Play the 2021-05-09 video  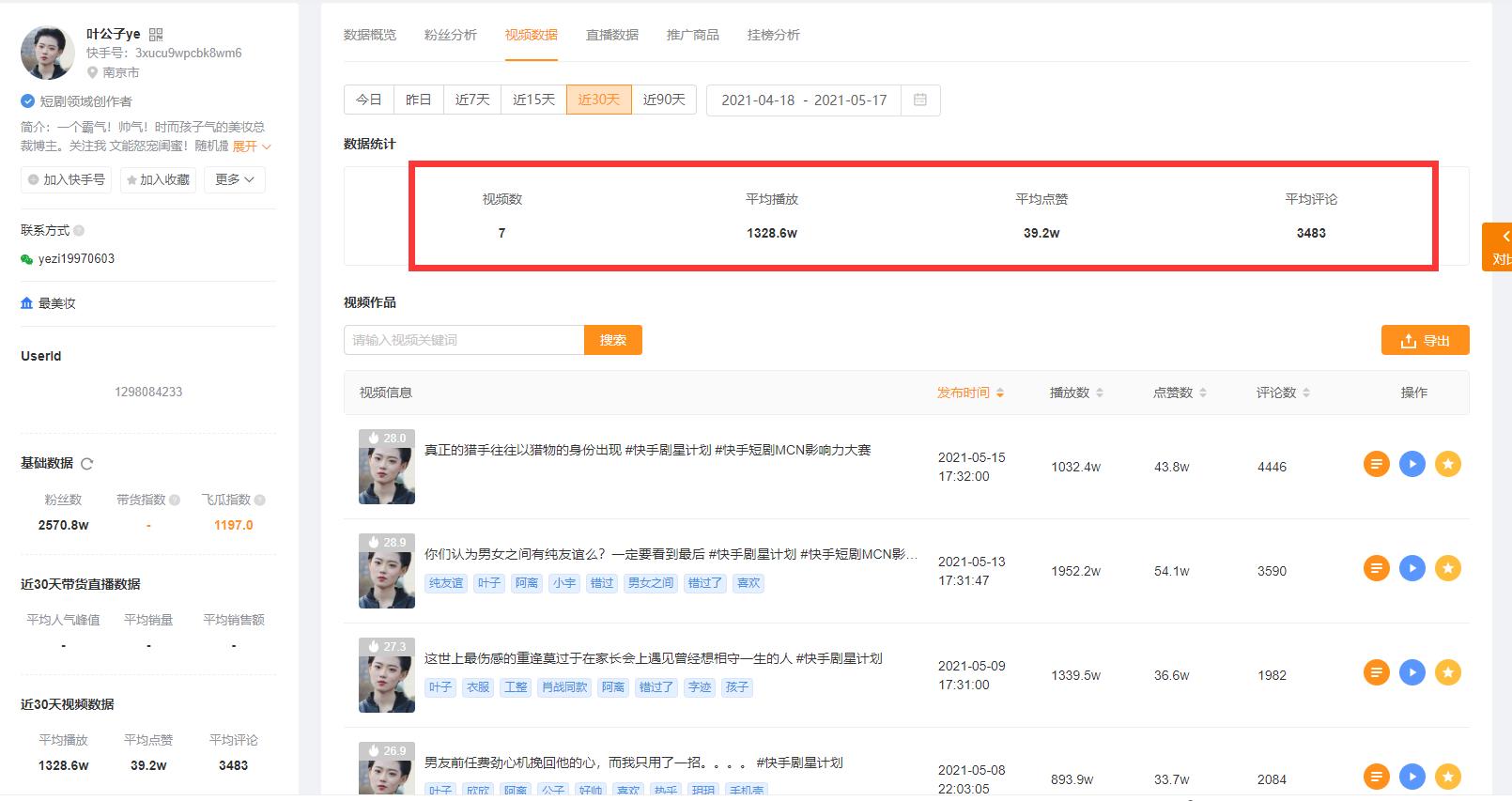(x=1412, y=672)
